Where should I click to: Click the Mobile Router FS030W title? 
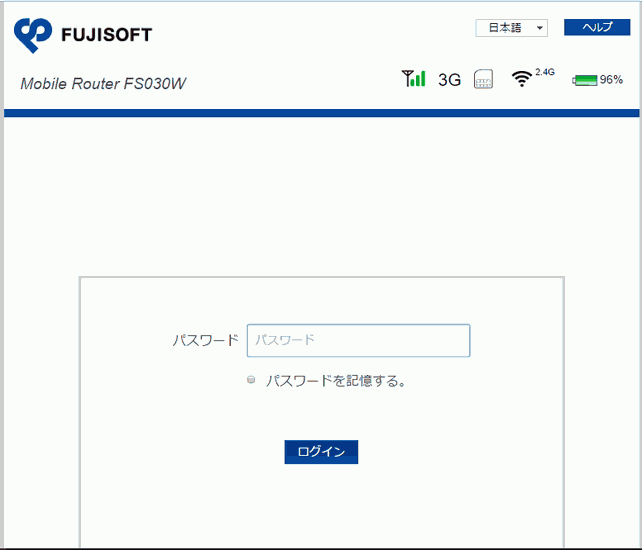(x=103, y=83)
